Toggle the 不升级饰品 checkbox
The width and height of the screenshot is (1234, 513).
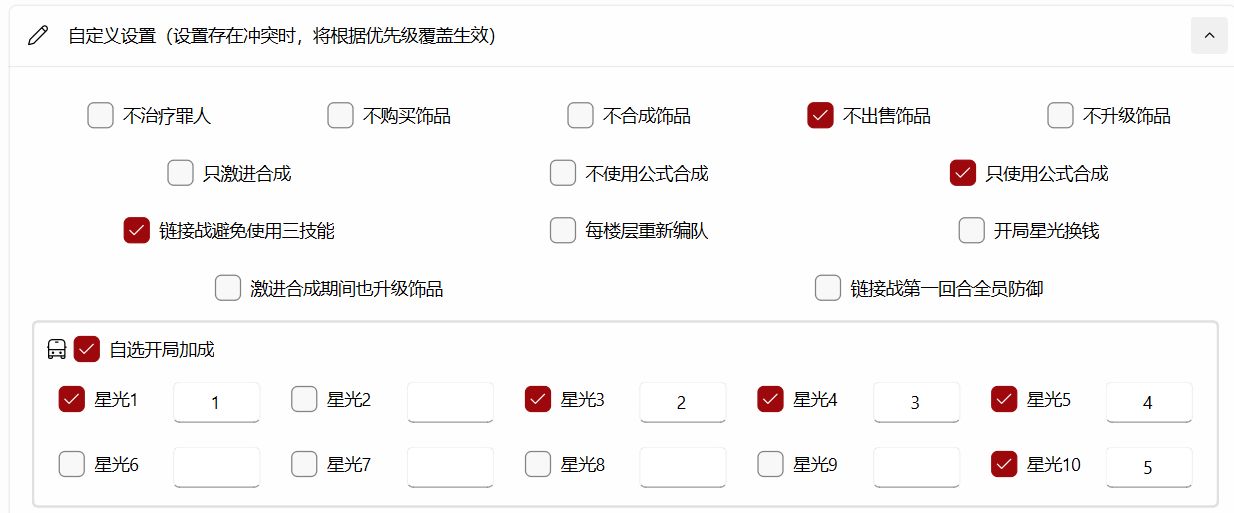point(1060,116)
